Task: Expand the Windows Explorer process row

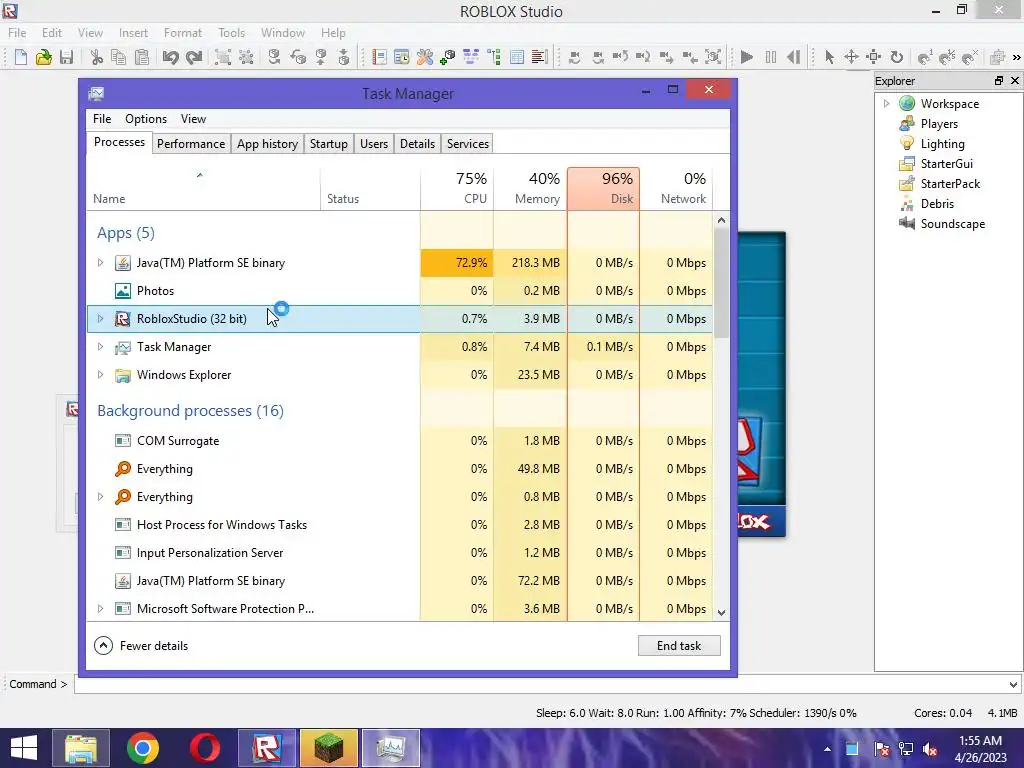Action: coord(100,375)
